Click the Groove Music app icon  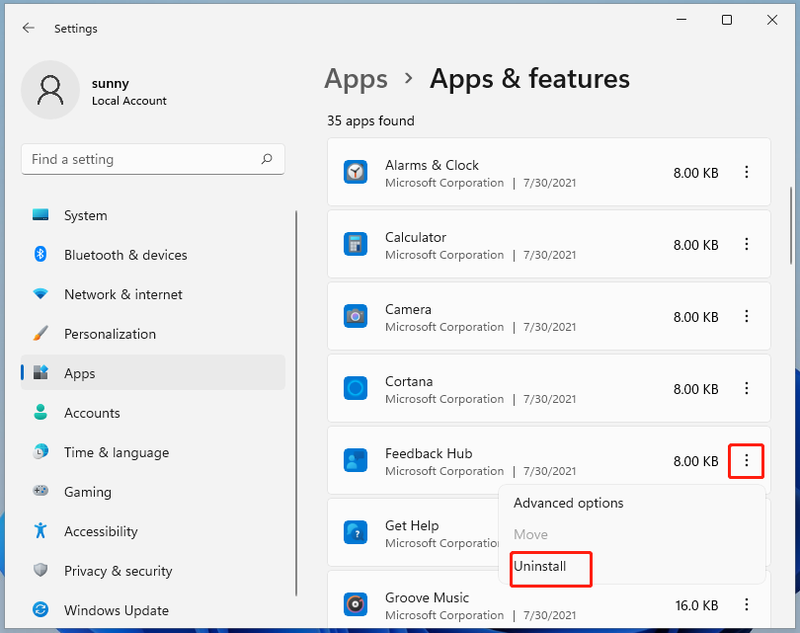pyautogui.click(x=355, y=604)
